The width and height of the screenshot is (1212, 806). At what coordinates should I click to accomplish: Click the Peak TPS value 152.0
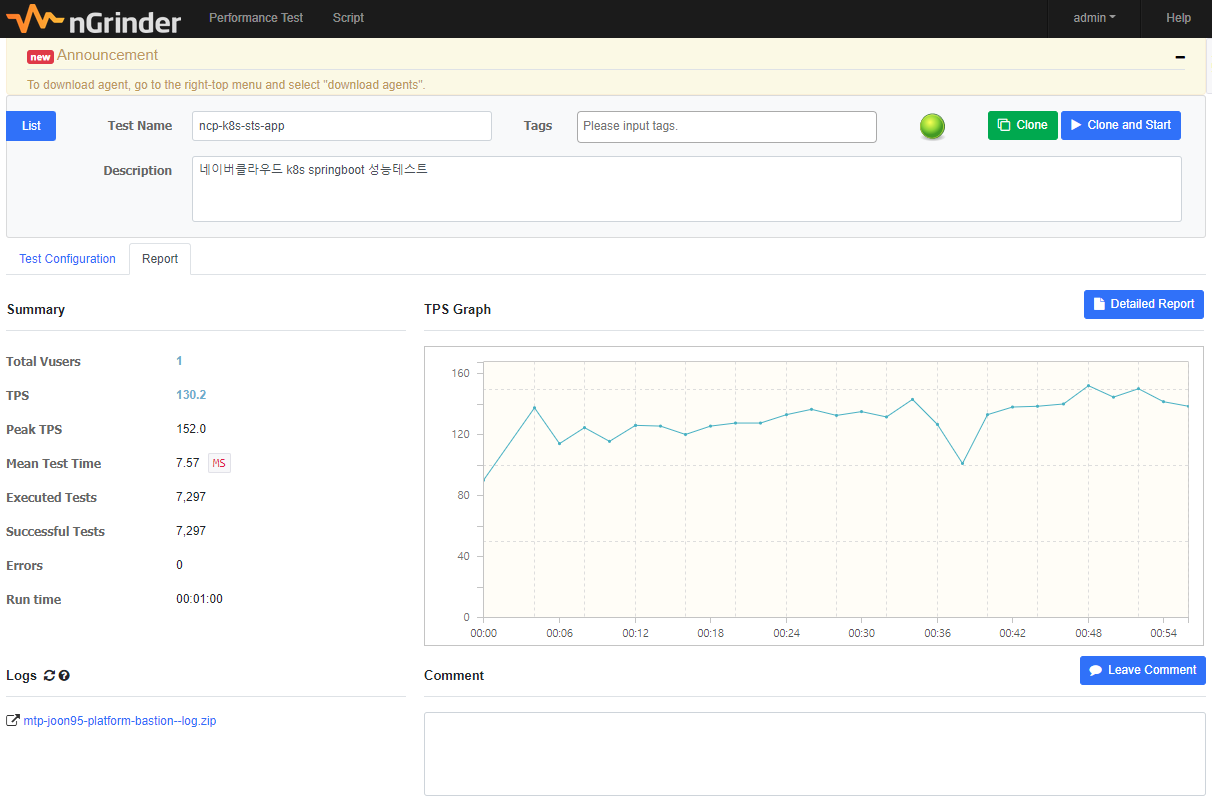[x=191, y=429]
